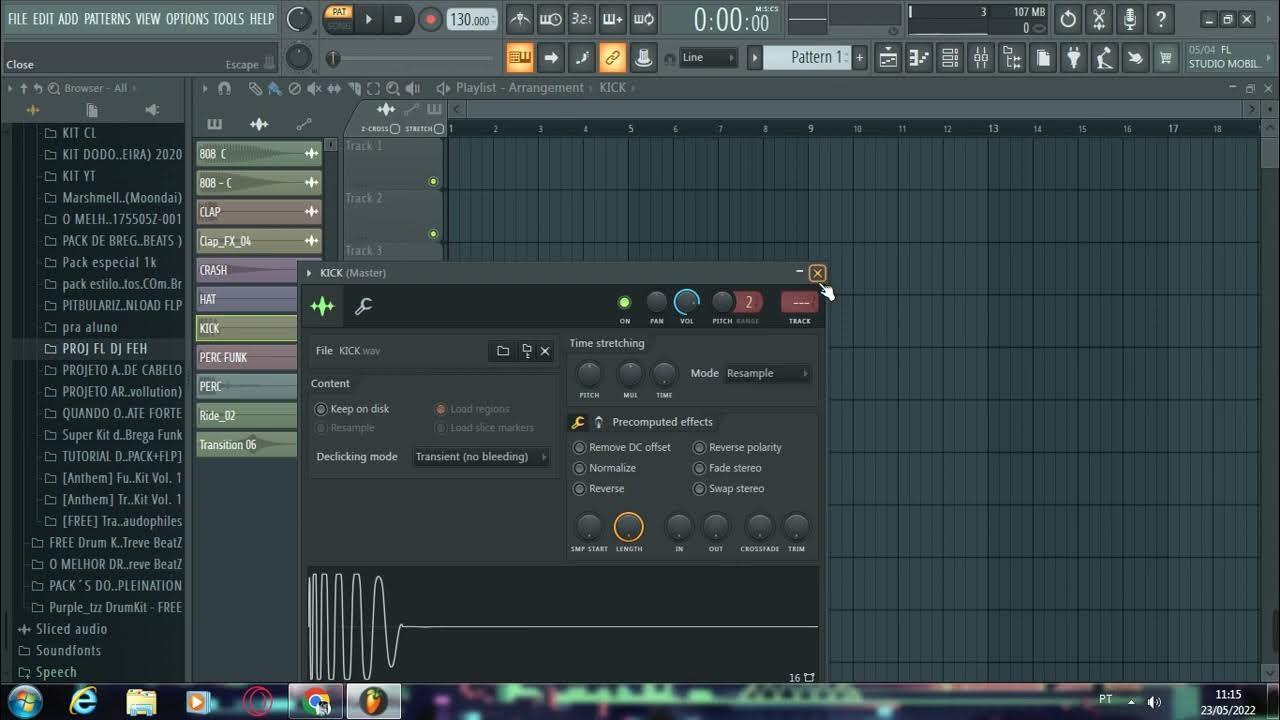
Task: Open the Piano roll view icon
Action: tap(919, 58)
